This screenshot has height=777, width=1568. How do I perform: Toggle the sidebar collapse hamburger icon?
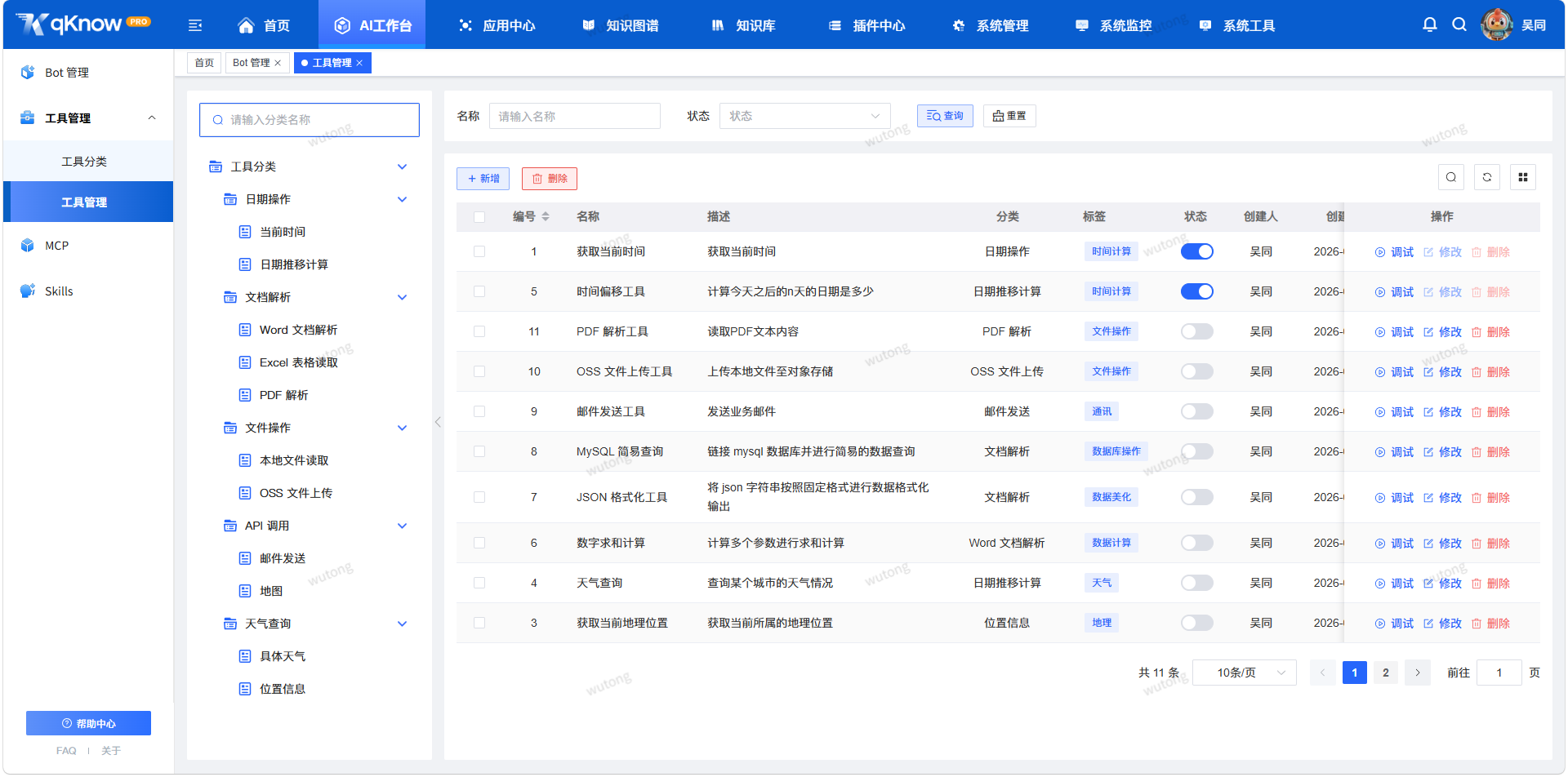tap(195, 25)
